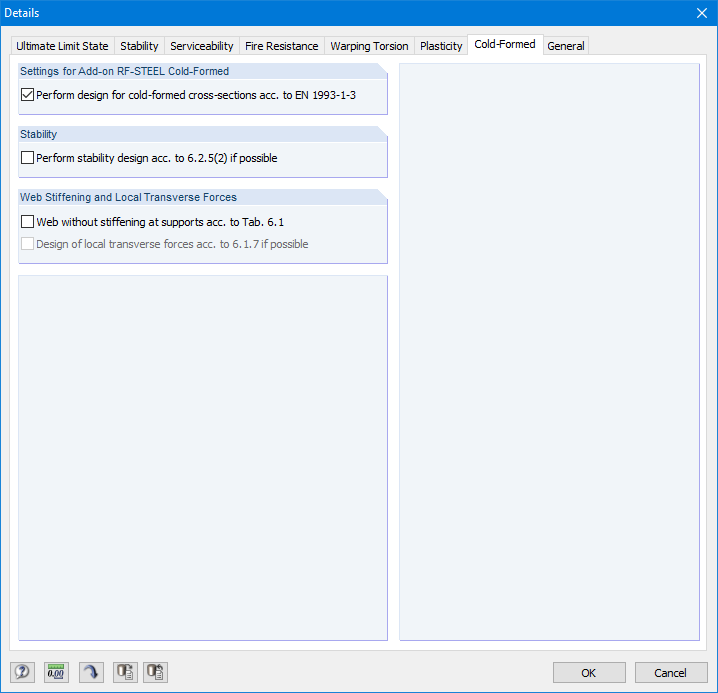Click the 'Stability' section heading
The image size is (718, 693).
click(38, 134)
